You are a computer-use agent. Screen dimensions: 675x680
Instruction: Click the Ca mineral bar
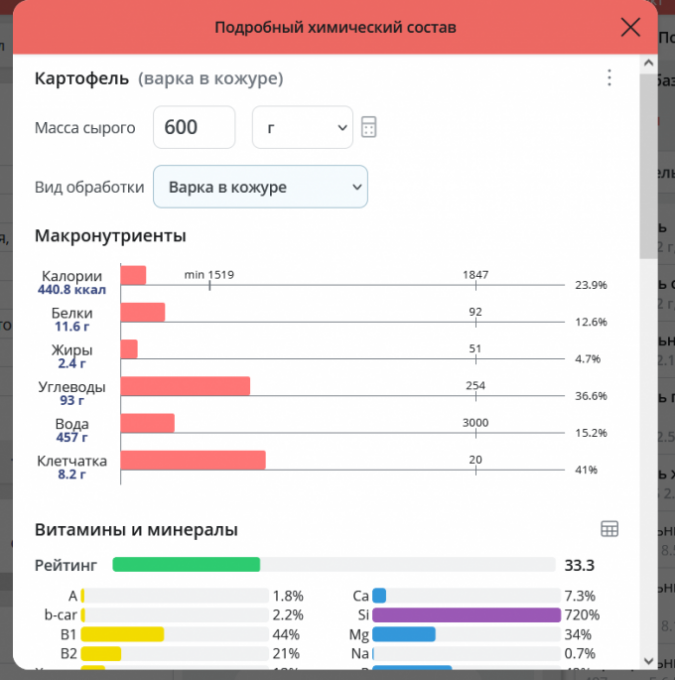(x=380, y=596)
